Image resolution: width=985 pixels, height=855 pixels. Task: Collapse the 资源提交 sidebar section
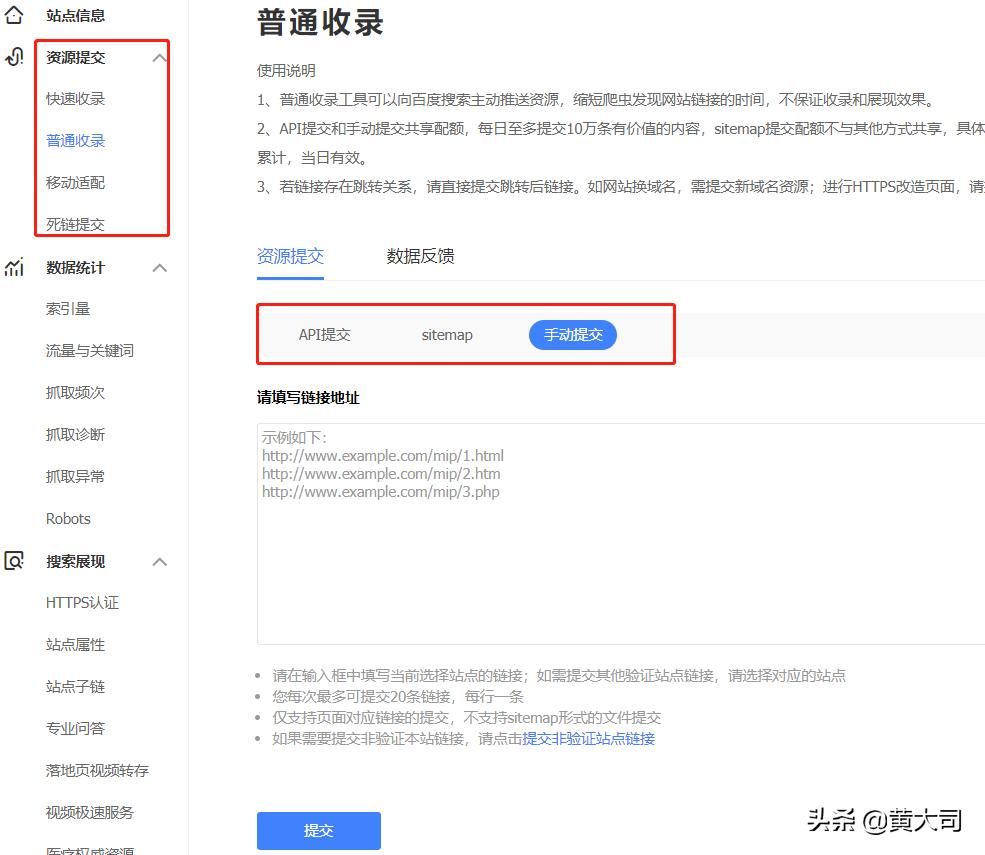(158, 57)
